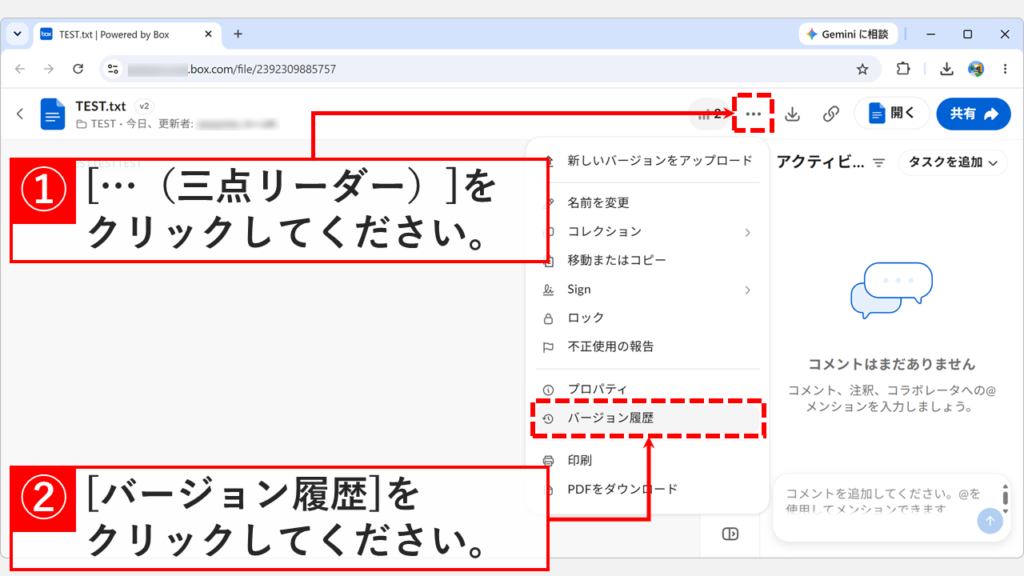The width and height of the screenshot is (1024, 576).
Task: Click the comment input field
Action: [x=883, y=501]
